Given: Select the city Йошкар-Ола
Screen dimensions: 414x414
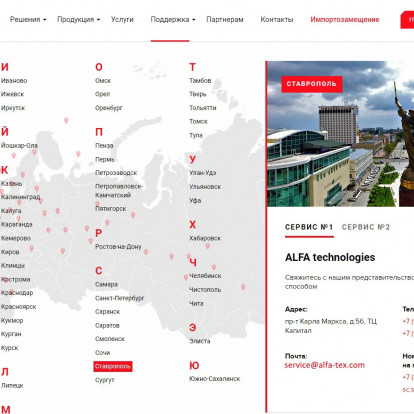Looking at the screenshot, I should [x=19, y=145].
